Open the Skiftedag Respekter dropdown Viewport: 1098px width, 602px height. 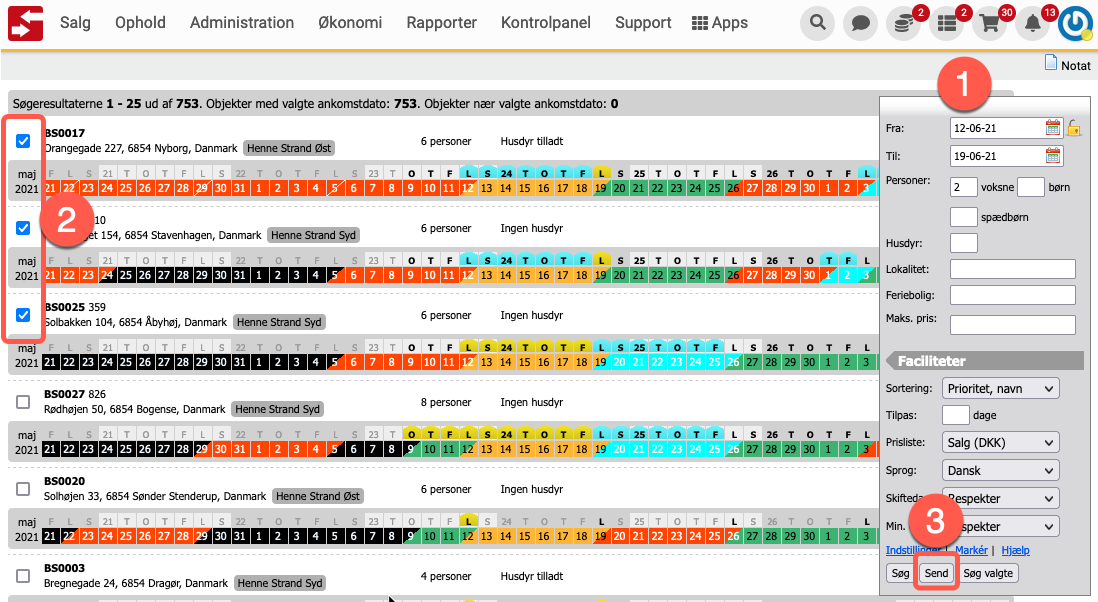pos(1000,498)
